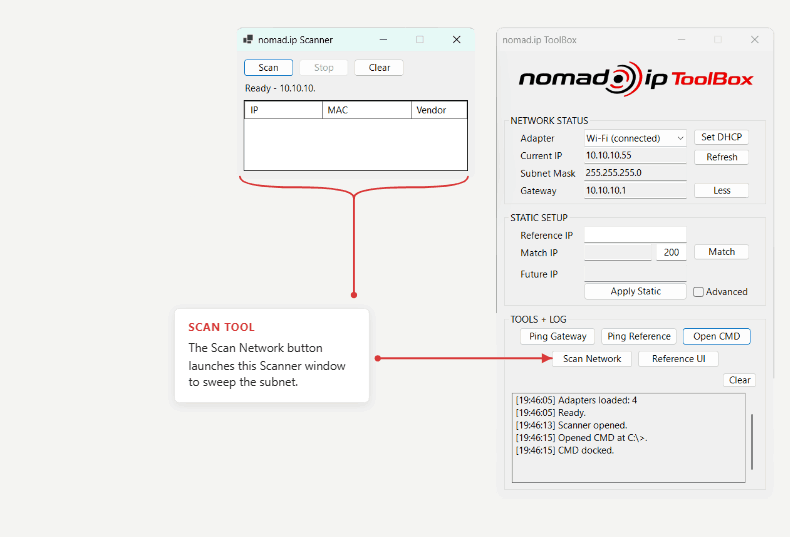790x537 pixels.
Task: Click the nomad.ip Scanner app icon
Action: pos(248,39)
